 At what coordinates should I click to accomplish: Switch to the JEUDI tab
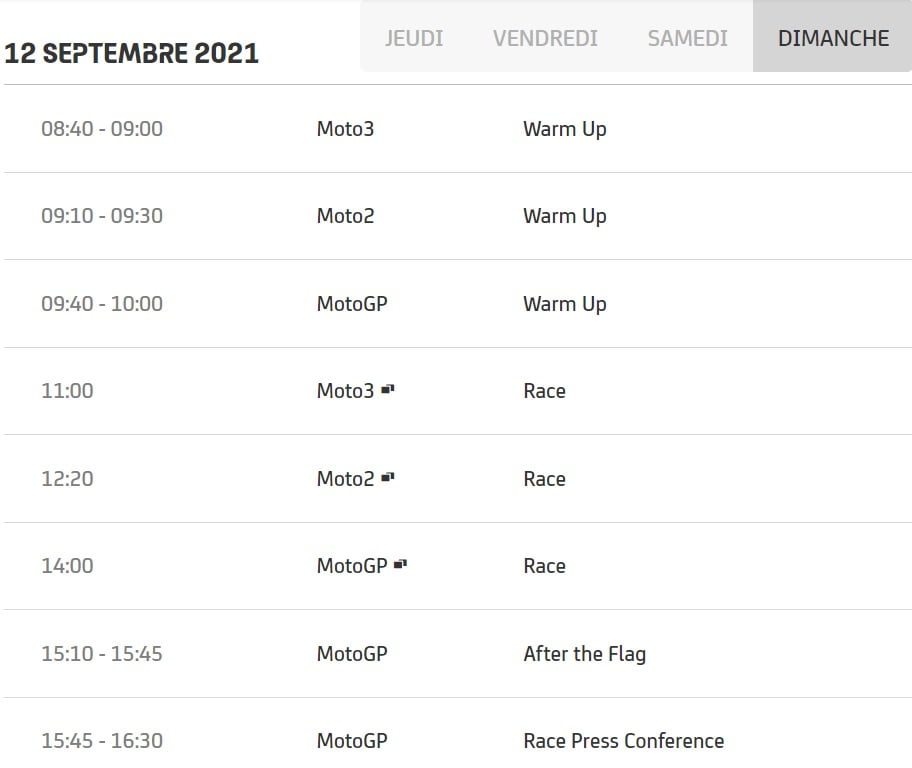coord(414,38)
